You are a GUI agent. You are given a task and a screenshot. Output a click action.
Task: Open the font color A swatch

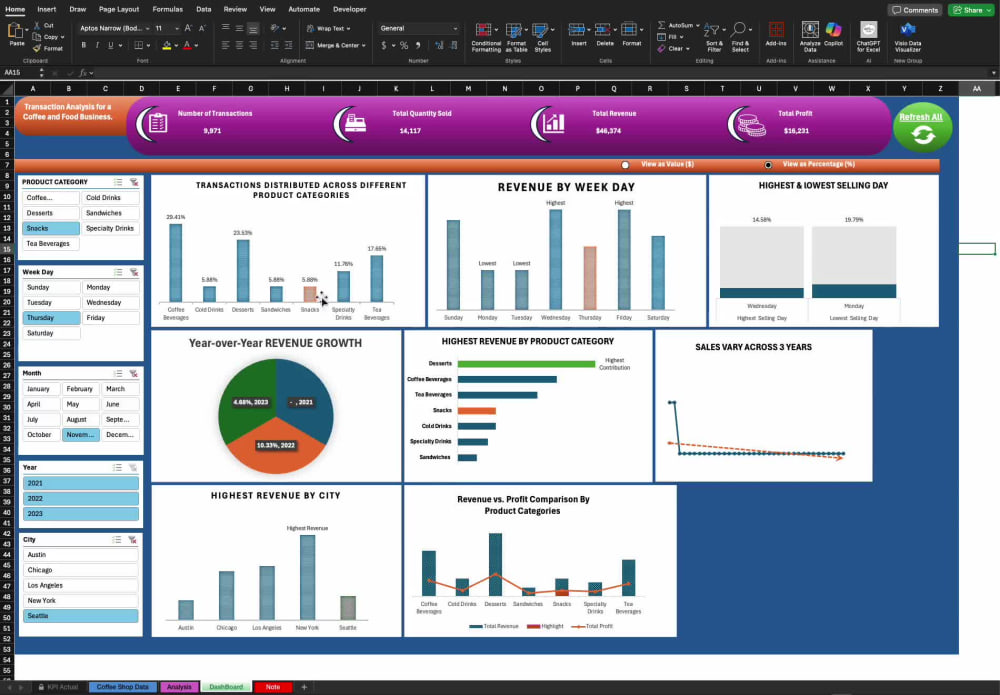(187, 46)
